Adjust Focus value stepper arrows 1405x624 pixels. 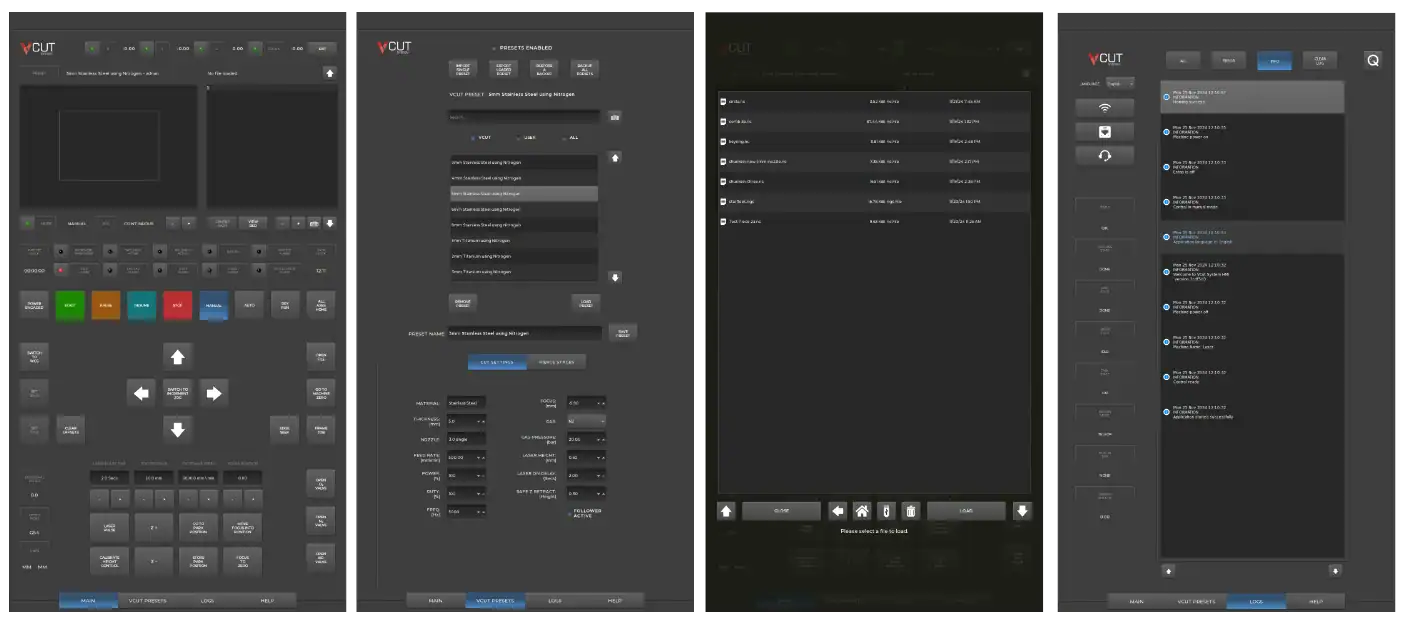(600, 403)
